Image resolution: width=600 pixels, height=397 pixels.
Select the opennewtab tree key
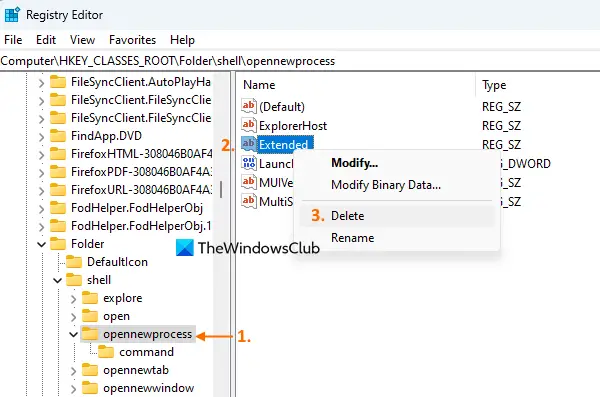[x=136, y=370]
